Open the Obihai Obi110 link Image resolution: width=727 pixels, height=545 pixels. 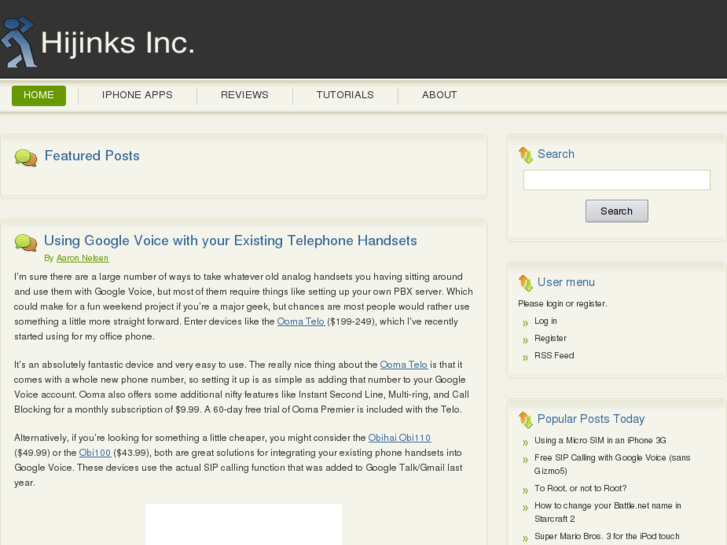coord(399,438)
